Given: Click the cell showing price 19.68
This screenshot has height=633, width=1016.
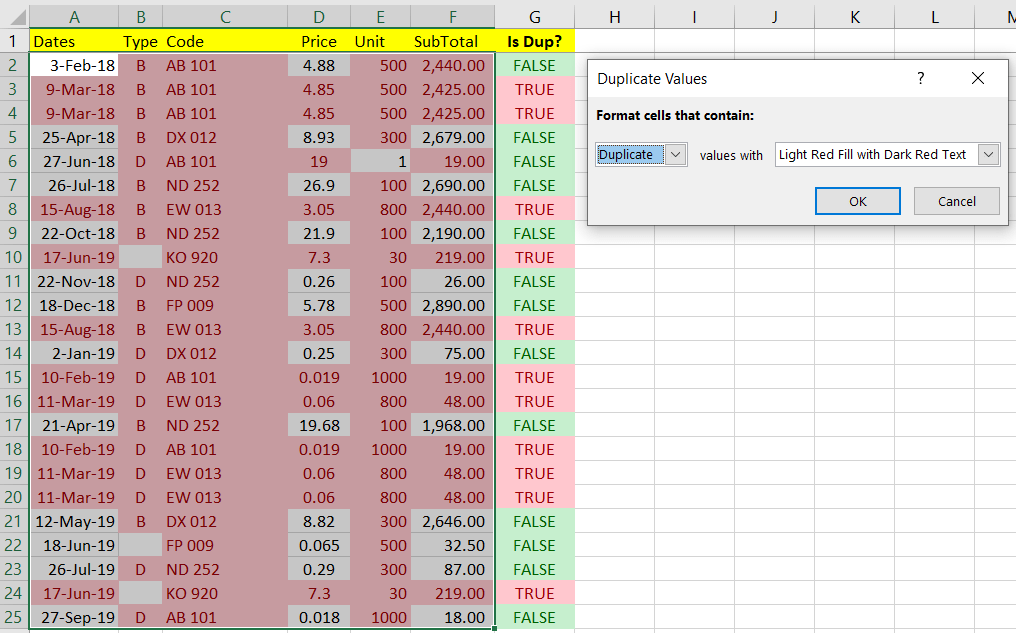Looking at the screenshot, I should pyautogui.click(x=318, y=425).
